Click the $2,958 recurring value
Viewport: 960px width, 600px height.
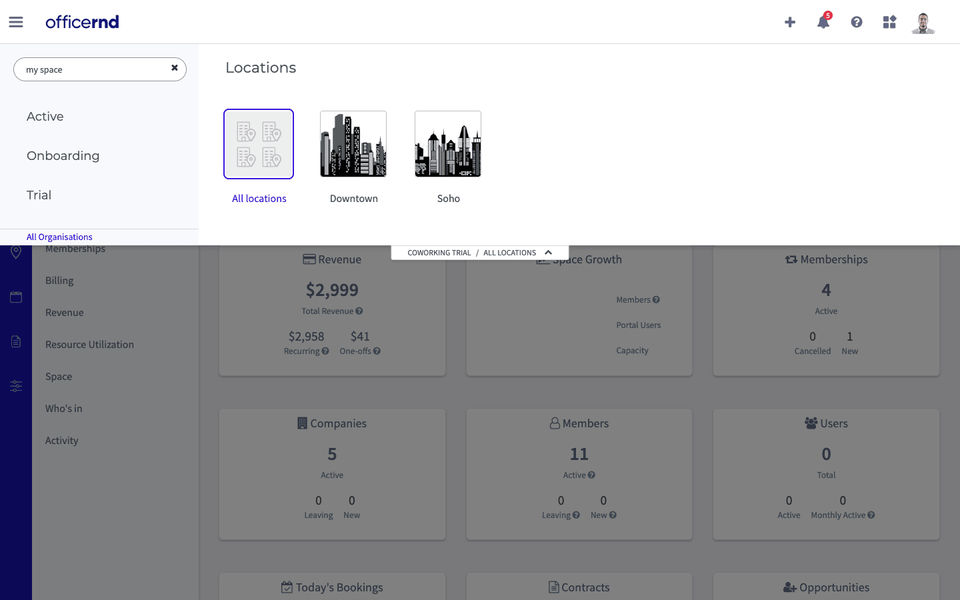pyautogui.click(x=306, y=336)
